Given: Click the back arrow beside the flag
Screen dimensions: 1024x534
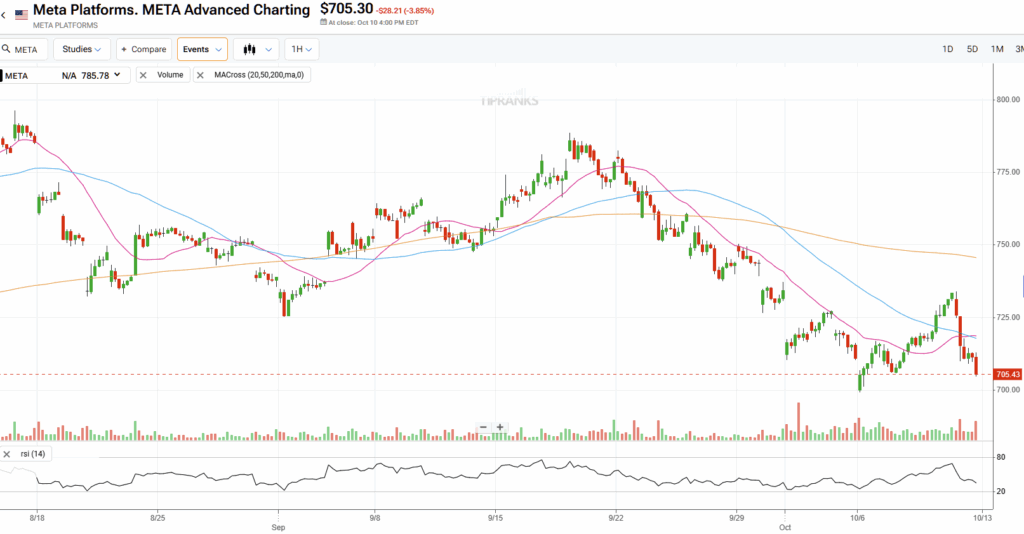Looking at the screenshot, I should pos(4,15).
